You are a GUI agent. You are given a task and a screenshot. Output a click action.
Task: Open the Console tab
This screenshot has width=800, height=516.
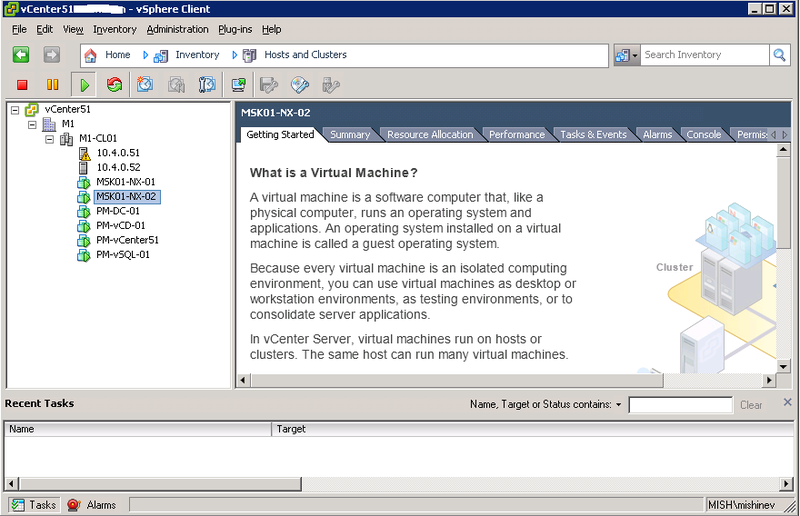tap(704, 135)
